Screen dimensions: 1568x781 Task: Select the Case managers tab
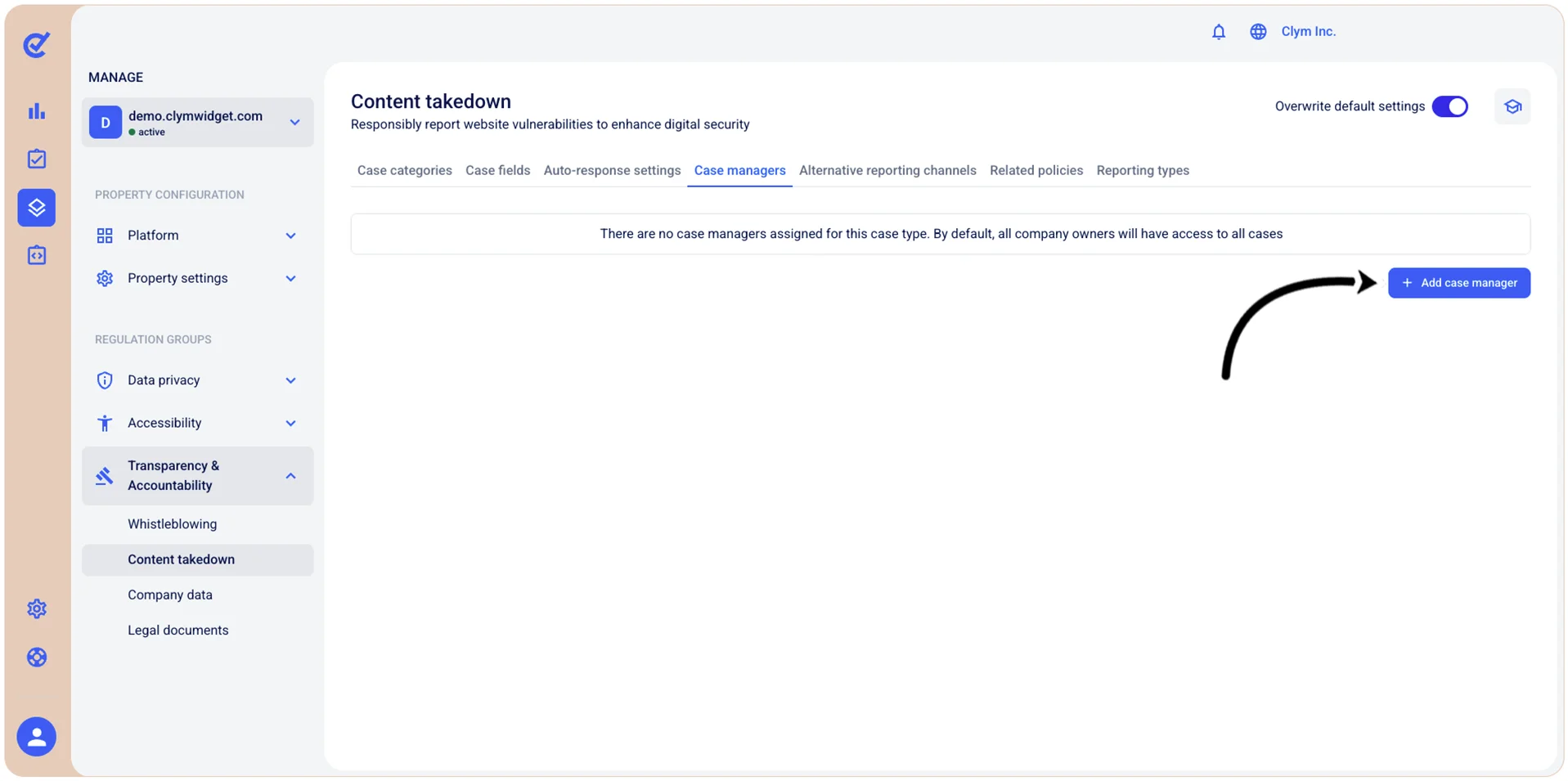pos(739,170)
